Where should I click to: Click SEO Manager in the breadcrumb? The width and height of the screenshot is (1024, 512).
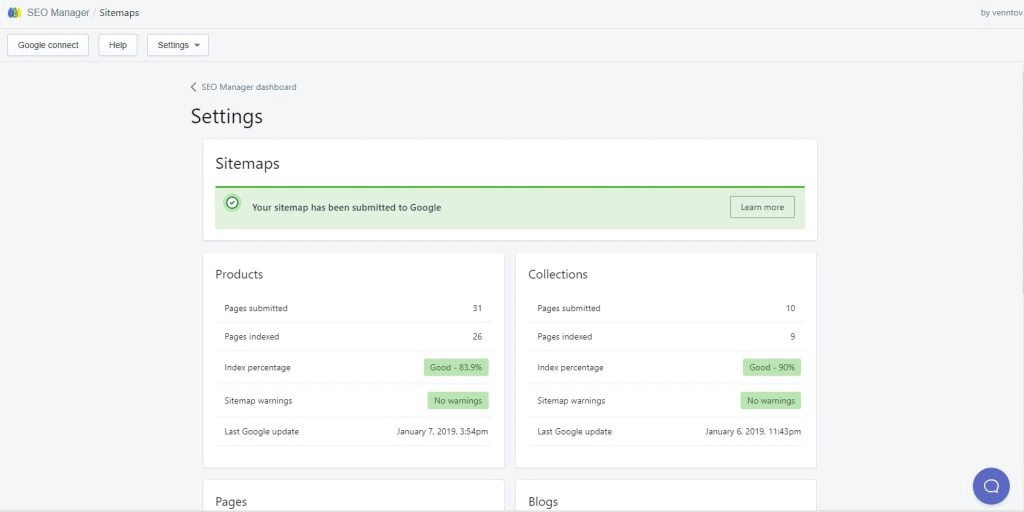click(x=58, y=13)
